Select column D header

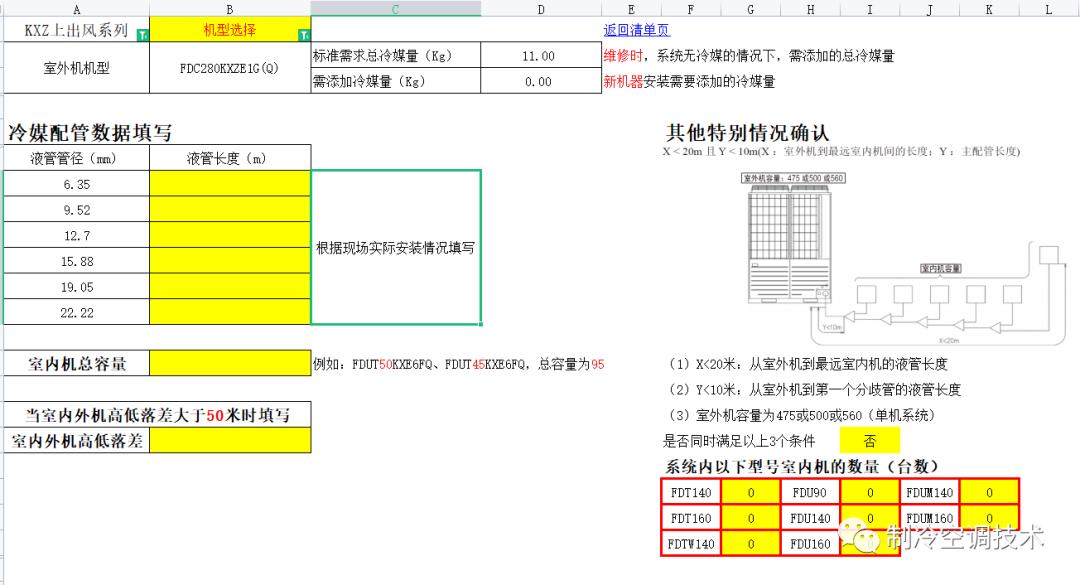tap(541, 9)
